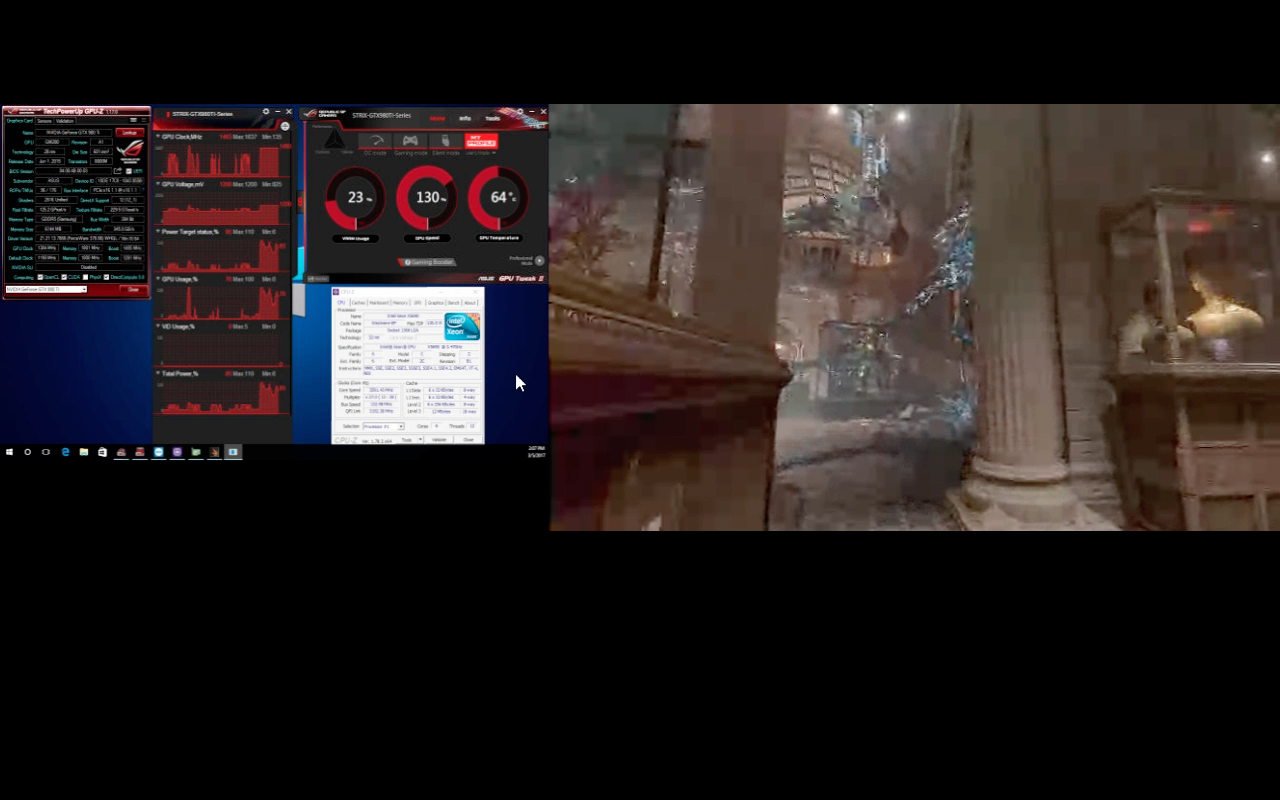The height and width of the screenshot is (800, 1280).
Task: Click Lookup button in GPU-Z
Action: (x=129, y=132)
